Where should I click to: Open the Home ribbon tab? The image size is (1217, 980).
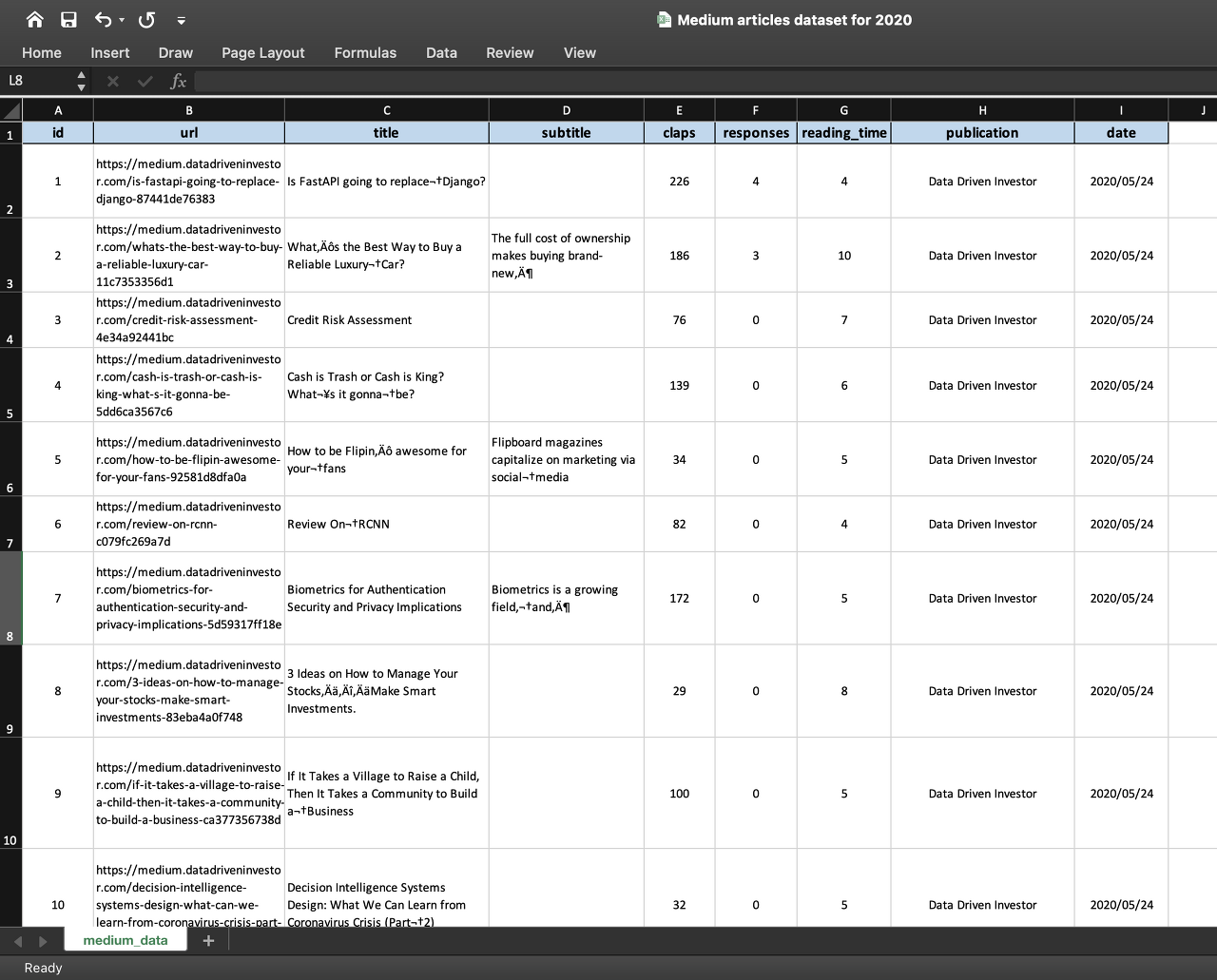point(42,53)
